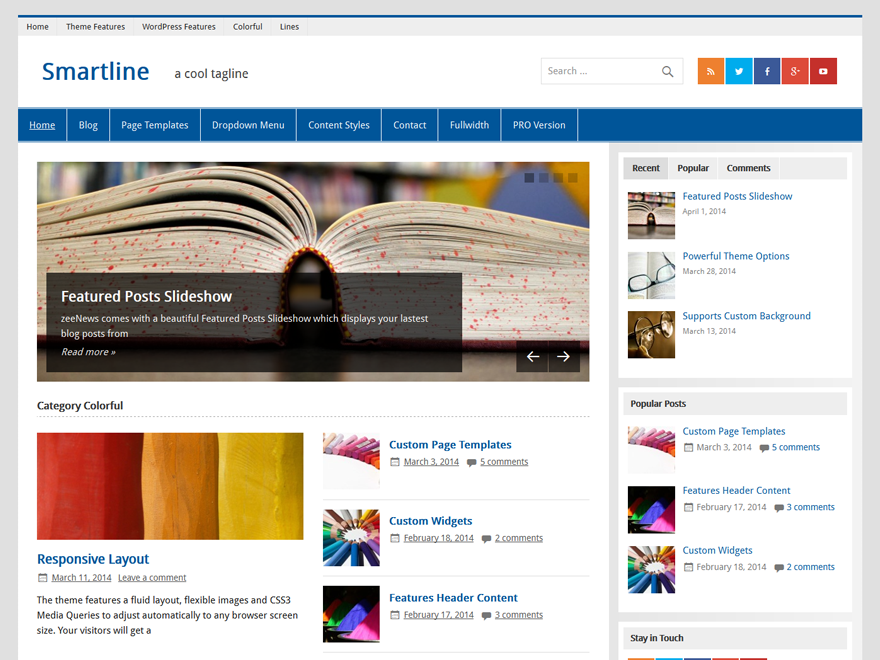Open the PRO Version navigation item

[539, 125]
